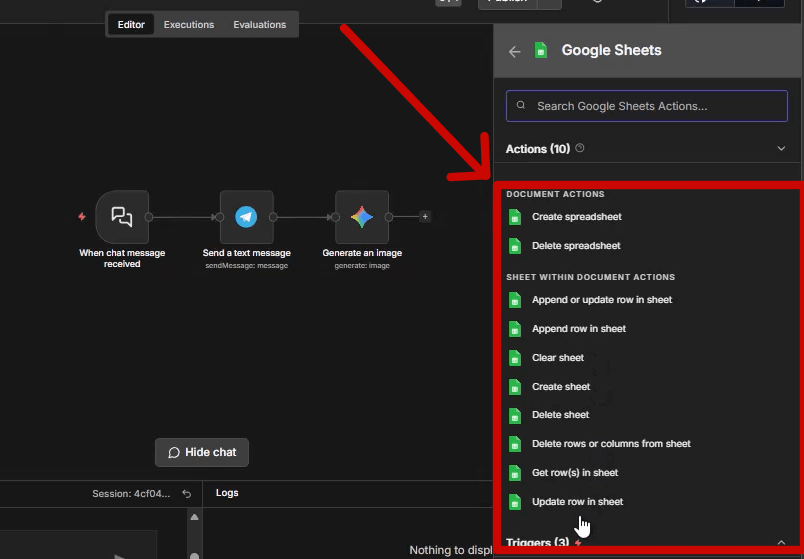Viewport: 804px width, 559px height.
Task: Switch to the Evaluations tab
Action: point(260,24)
